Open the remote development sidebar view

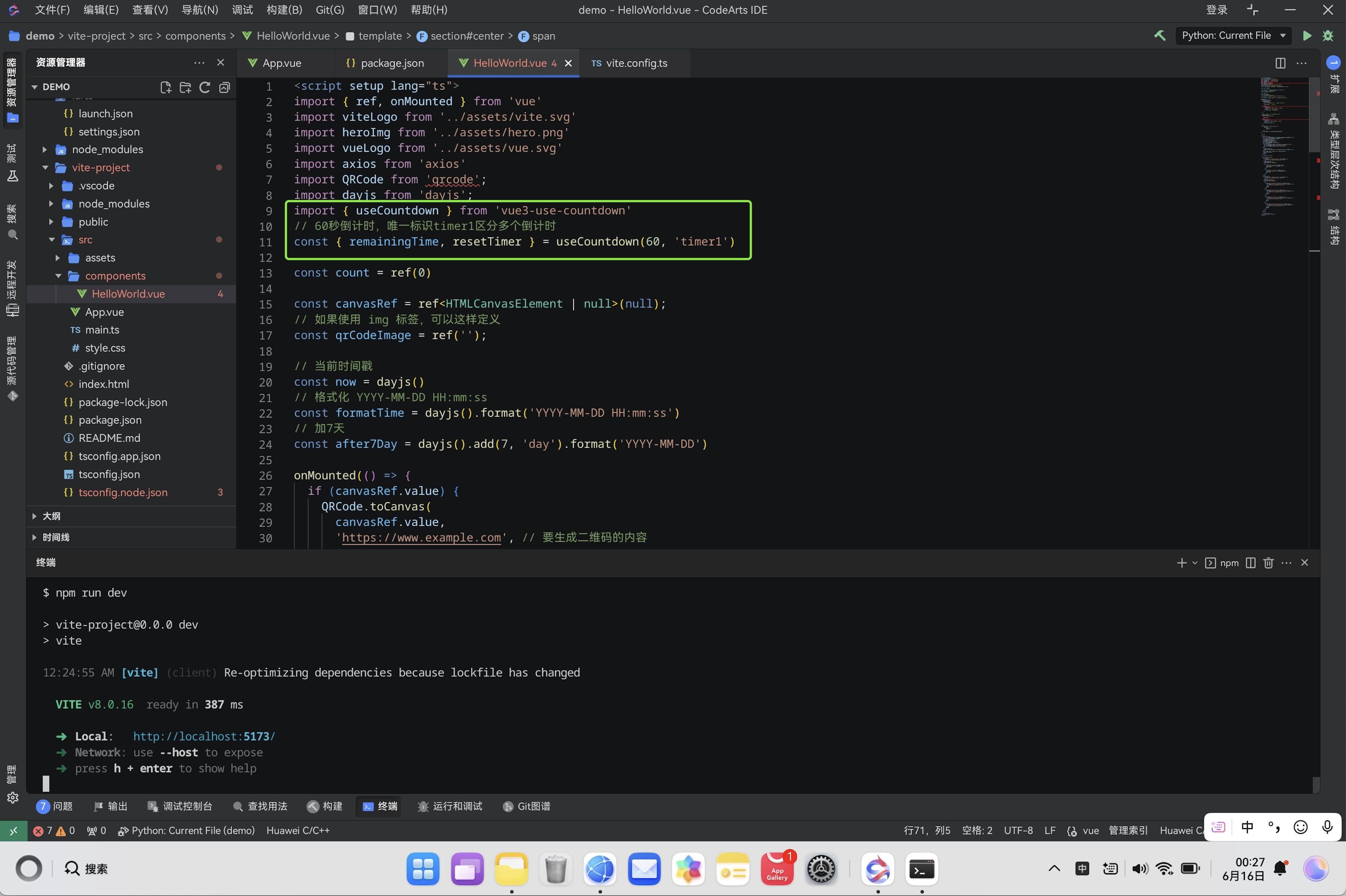(13, 289)
